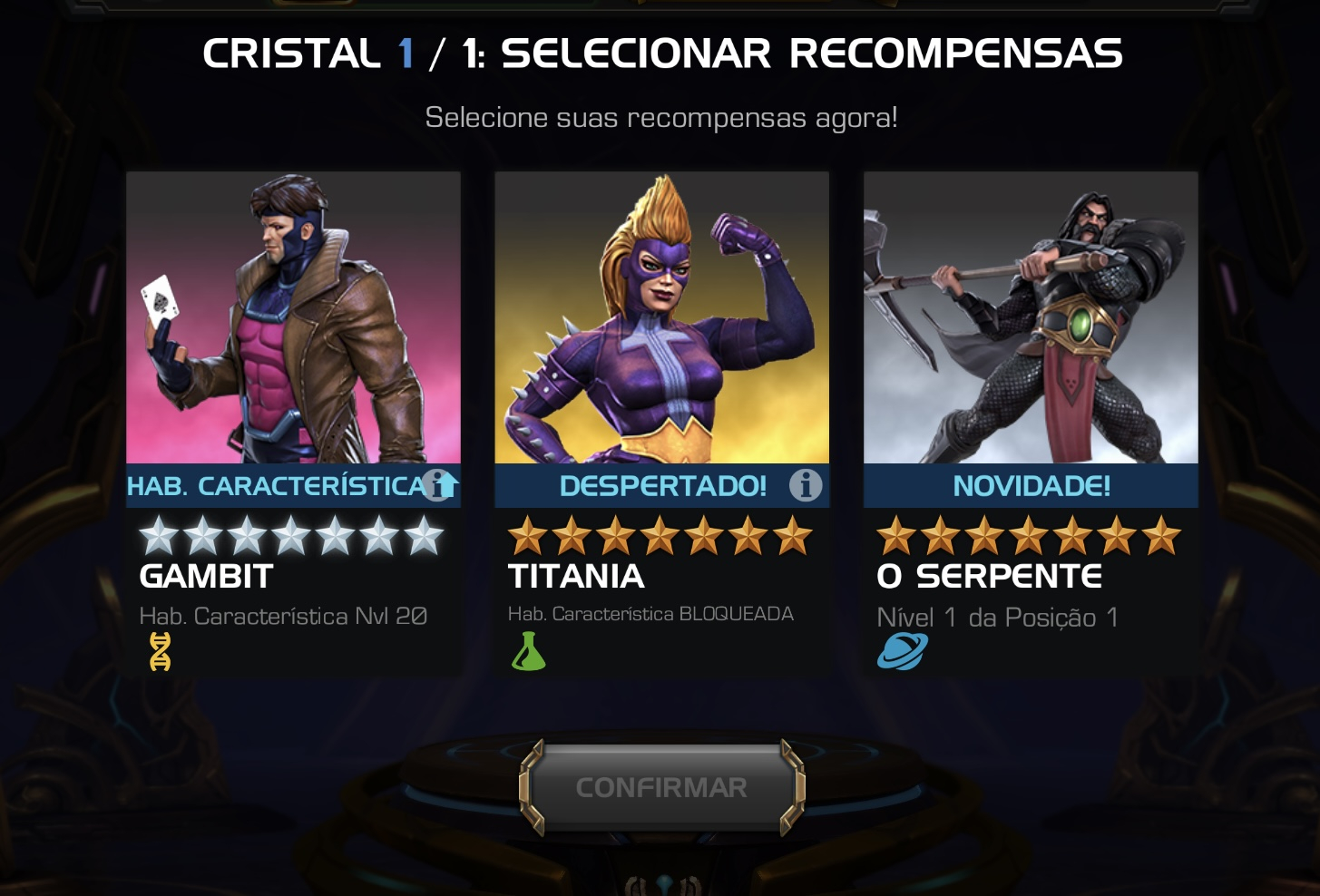Select O Serpente's gold star rating row

[x=1029, y=536]
